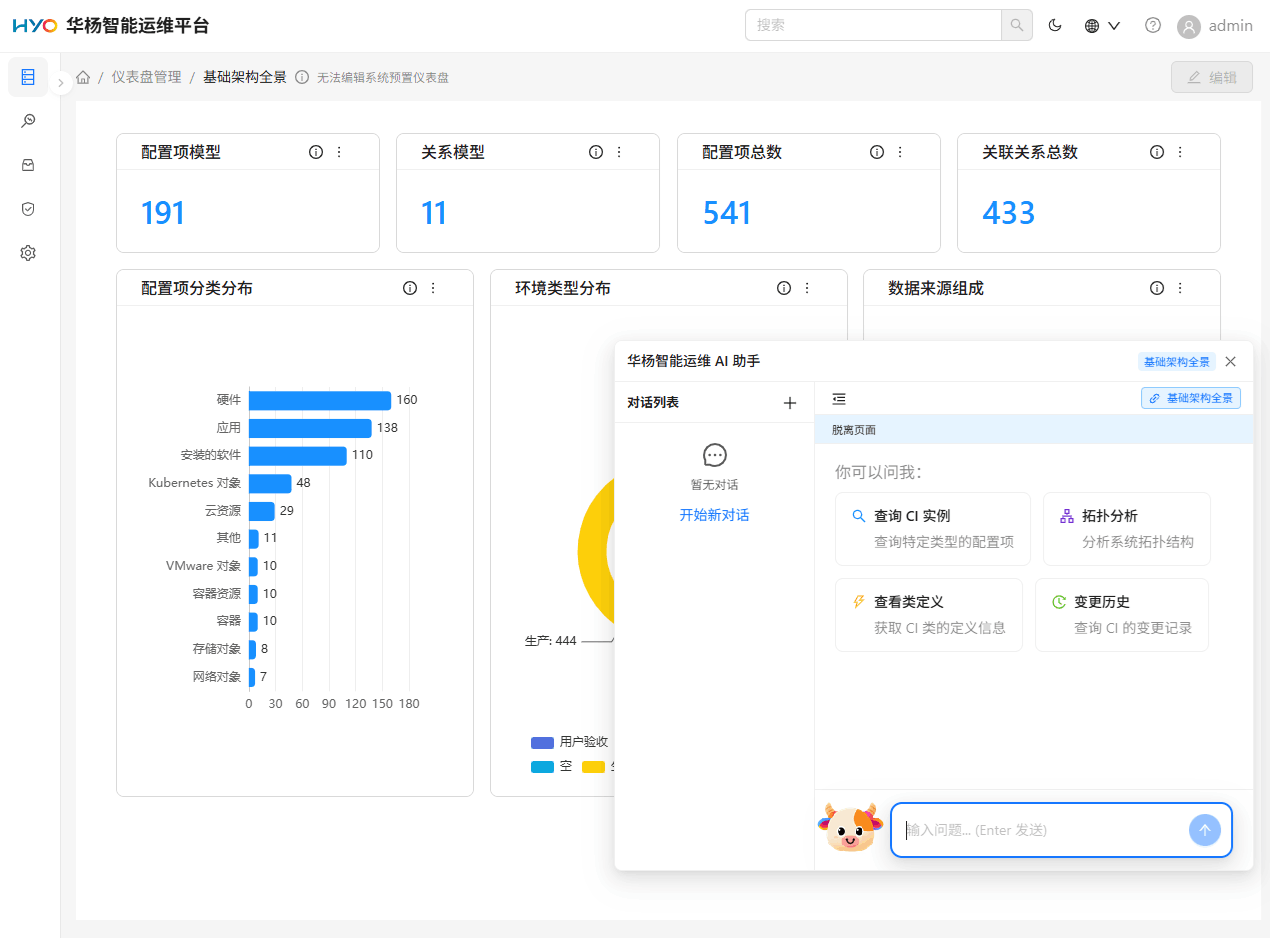Image resolution: width=1270 pixels, height=938 pixels.
Task: Select the 查询 CI 实例 suggestion
Action: pos(933,529)
